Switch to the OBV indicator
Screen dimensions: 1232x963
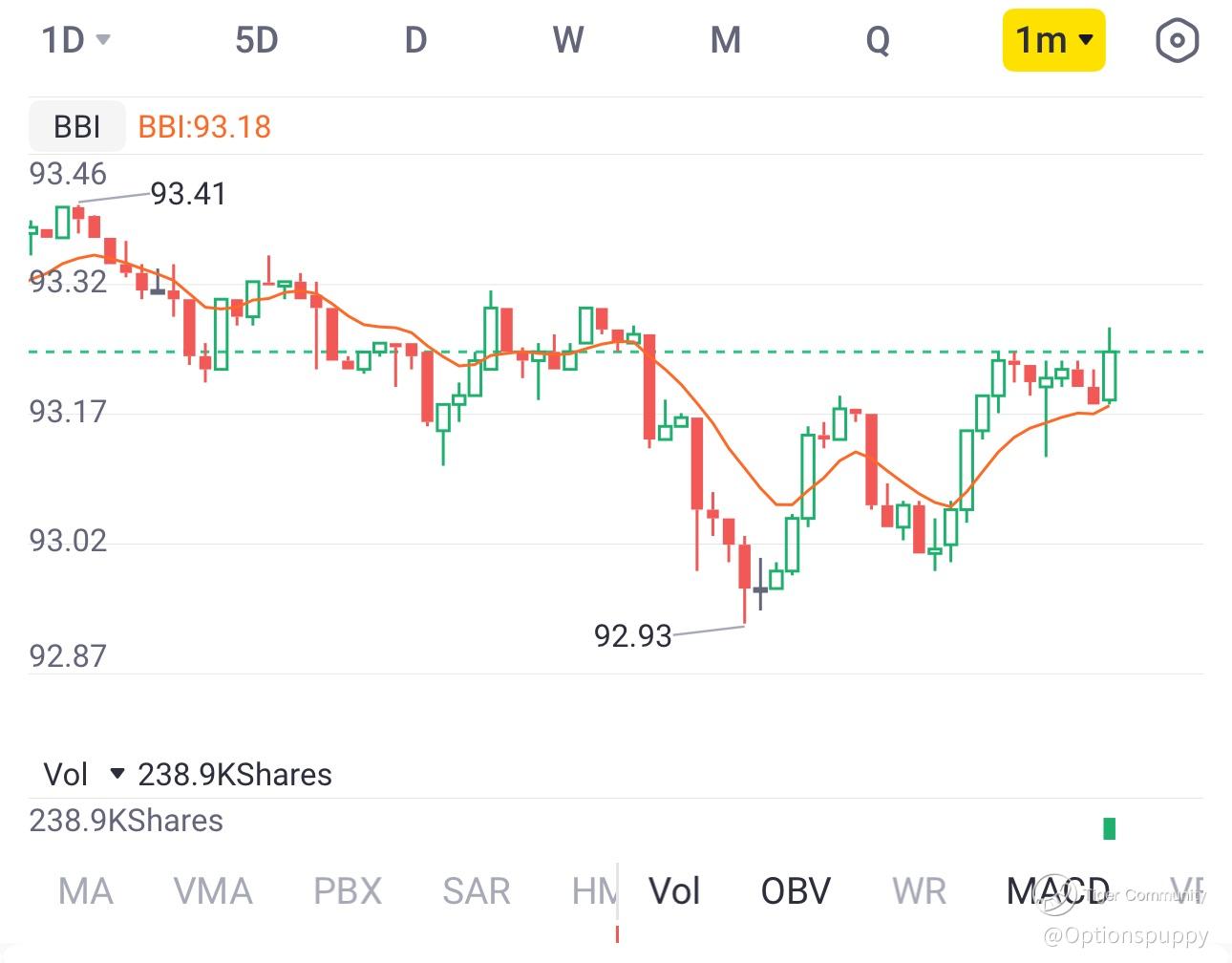[796, 891]
